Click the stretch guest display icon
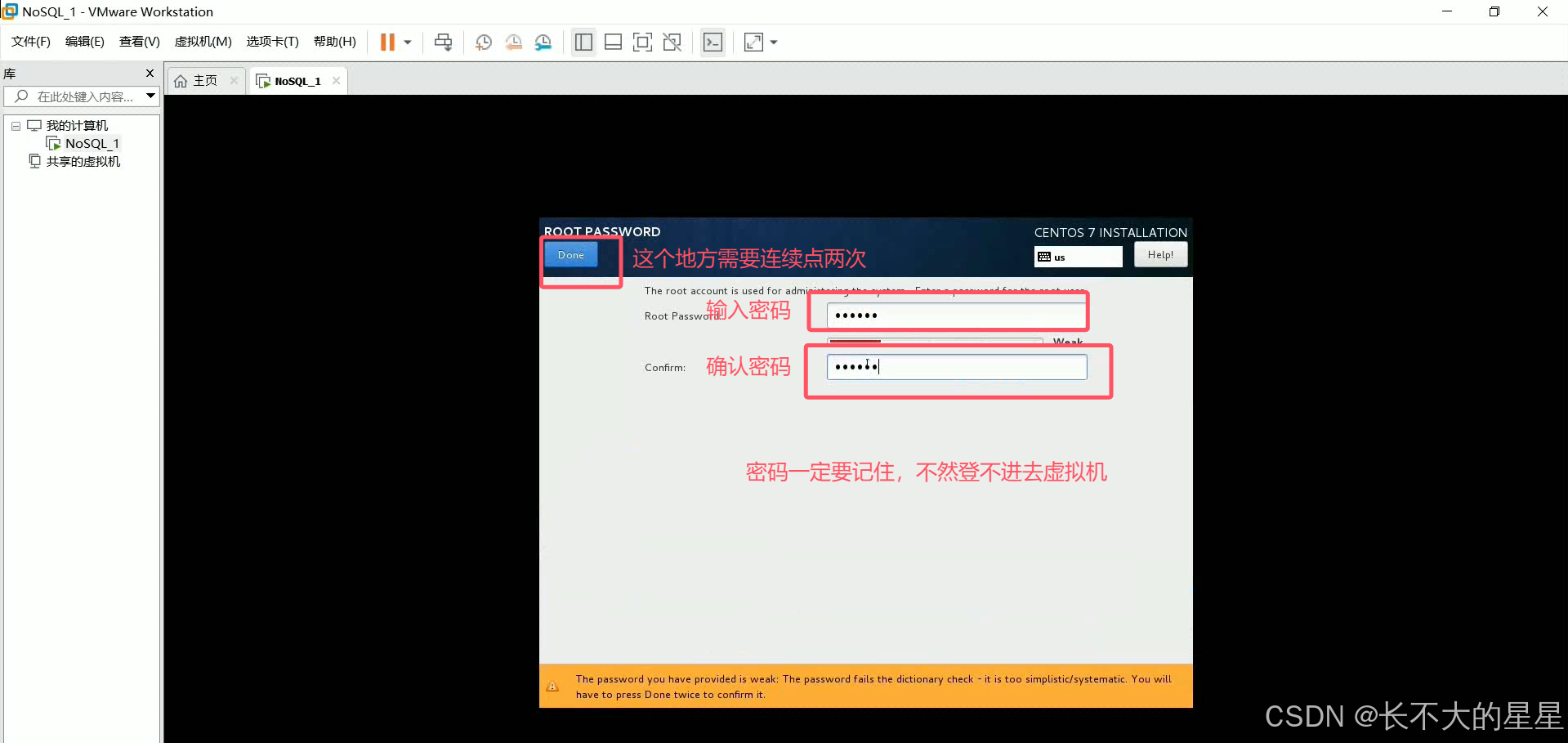The image size is (1568, 743). pyautogui.click(x=753, y=43)
